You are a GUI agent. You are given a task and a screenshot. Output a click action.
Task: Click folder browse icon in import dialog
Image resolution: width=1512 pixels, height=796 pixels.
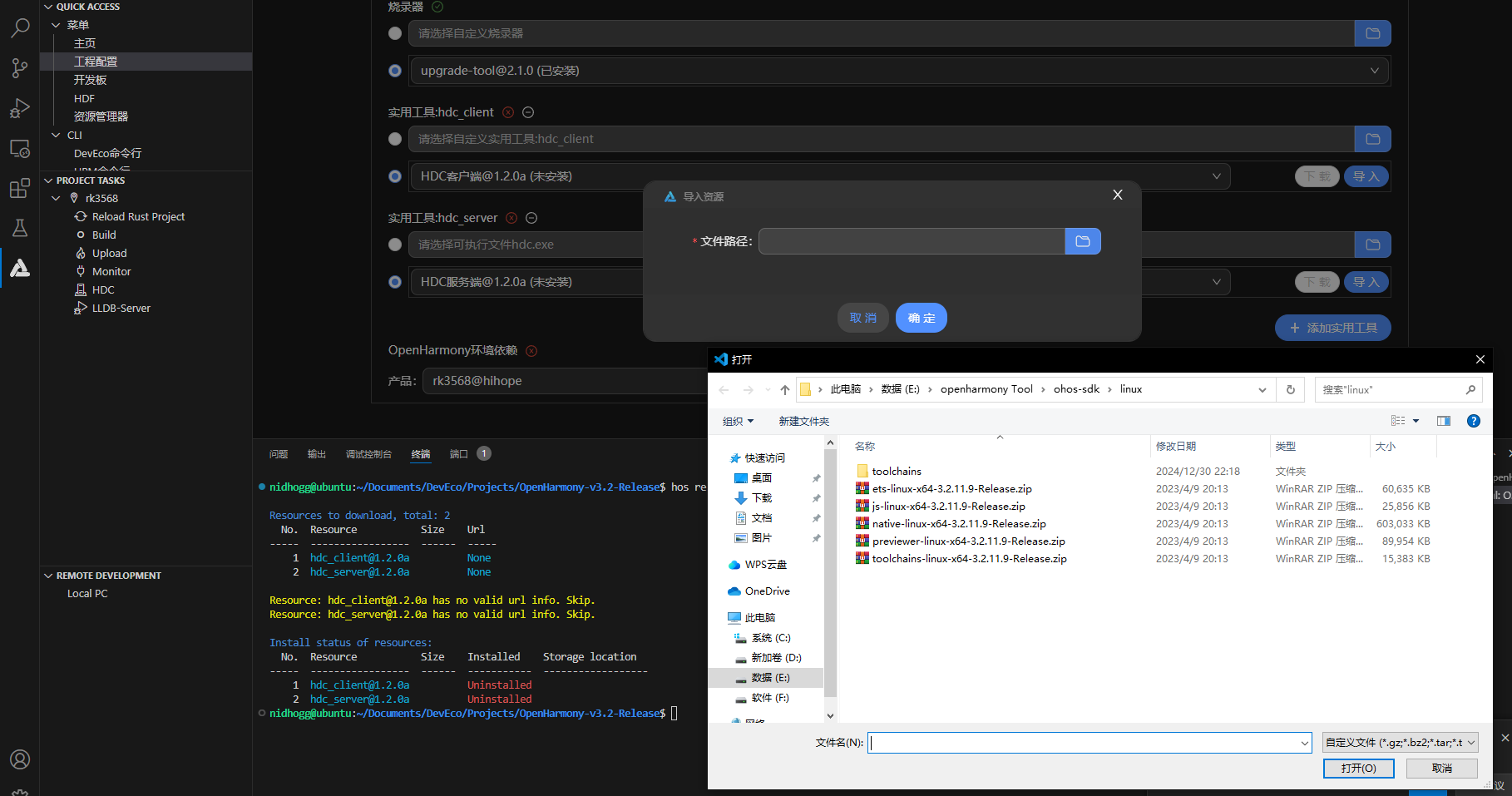[1083, 241]
